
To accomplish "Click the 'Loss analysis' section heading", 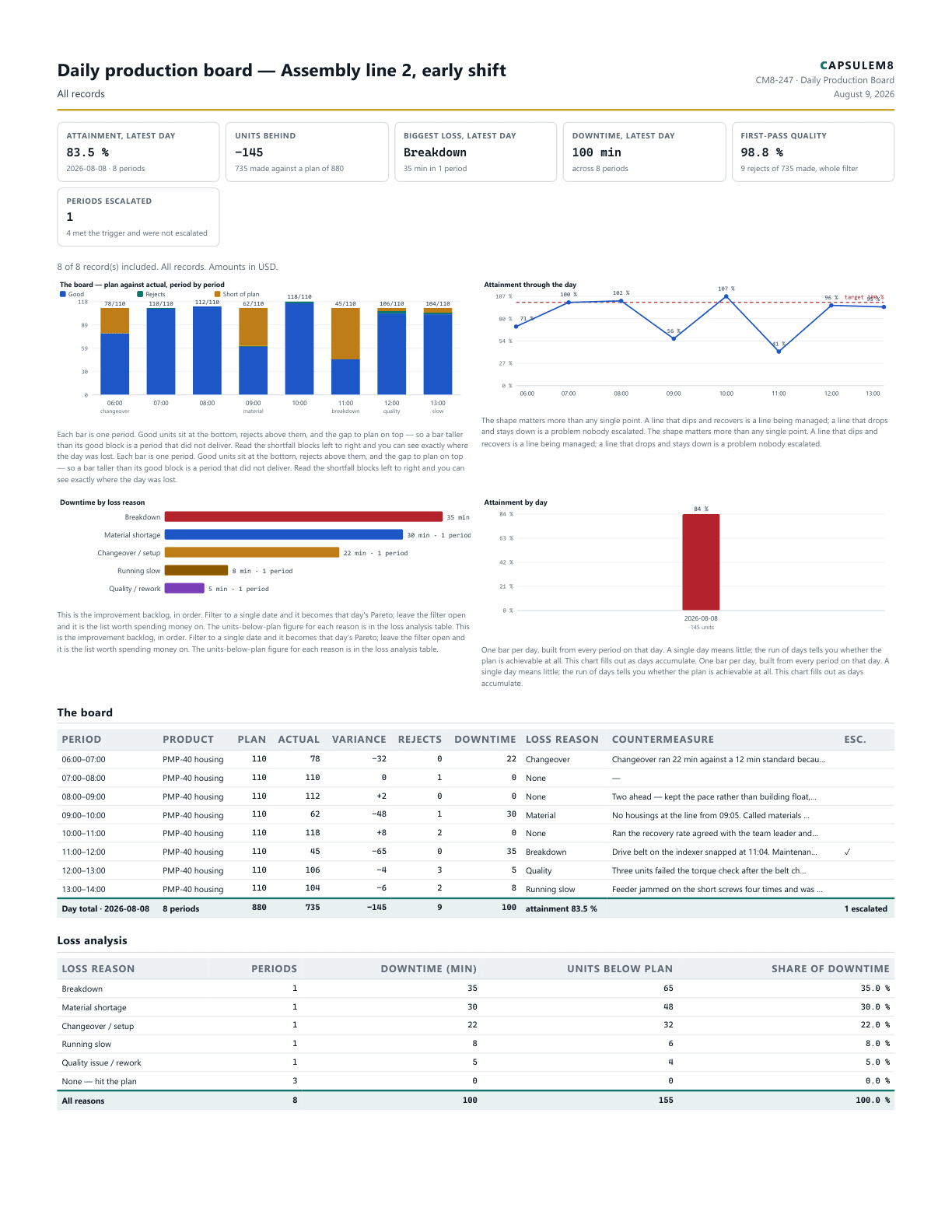I will [93, 941].
